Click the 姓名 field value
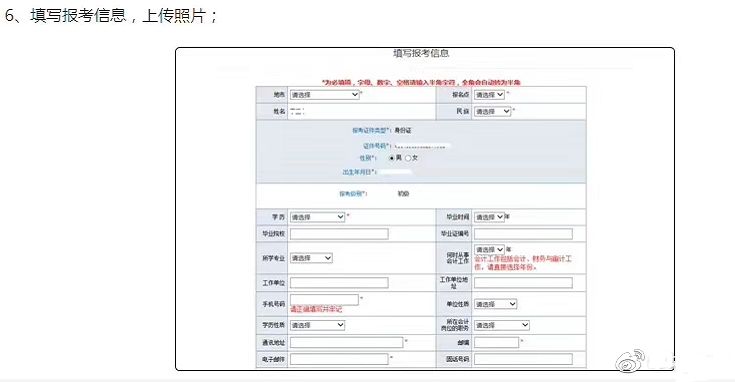735x382 pixels. click(x=297, y=112)
